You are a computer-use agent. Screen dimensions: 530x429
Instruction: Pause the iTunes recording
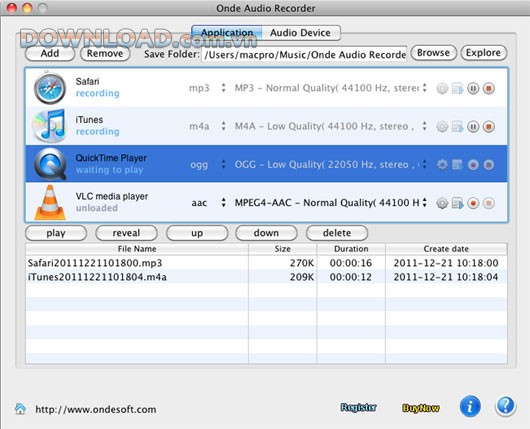tap(473, 127)
